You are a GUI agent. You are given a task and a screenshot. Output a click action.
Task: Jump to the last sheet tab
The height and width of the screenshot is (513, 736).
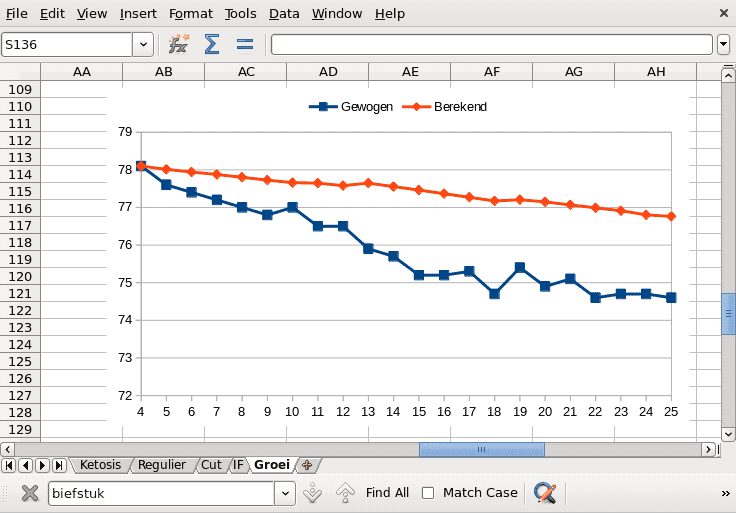(59, 465)
